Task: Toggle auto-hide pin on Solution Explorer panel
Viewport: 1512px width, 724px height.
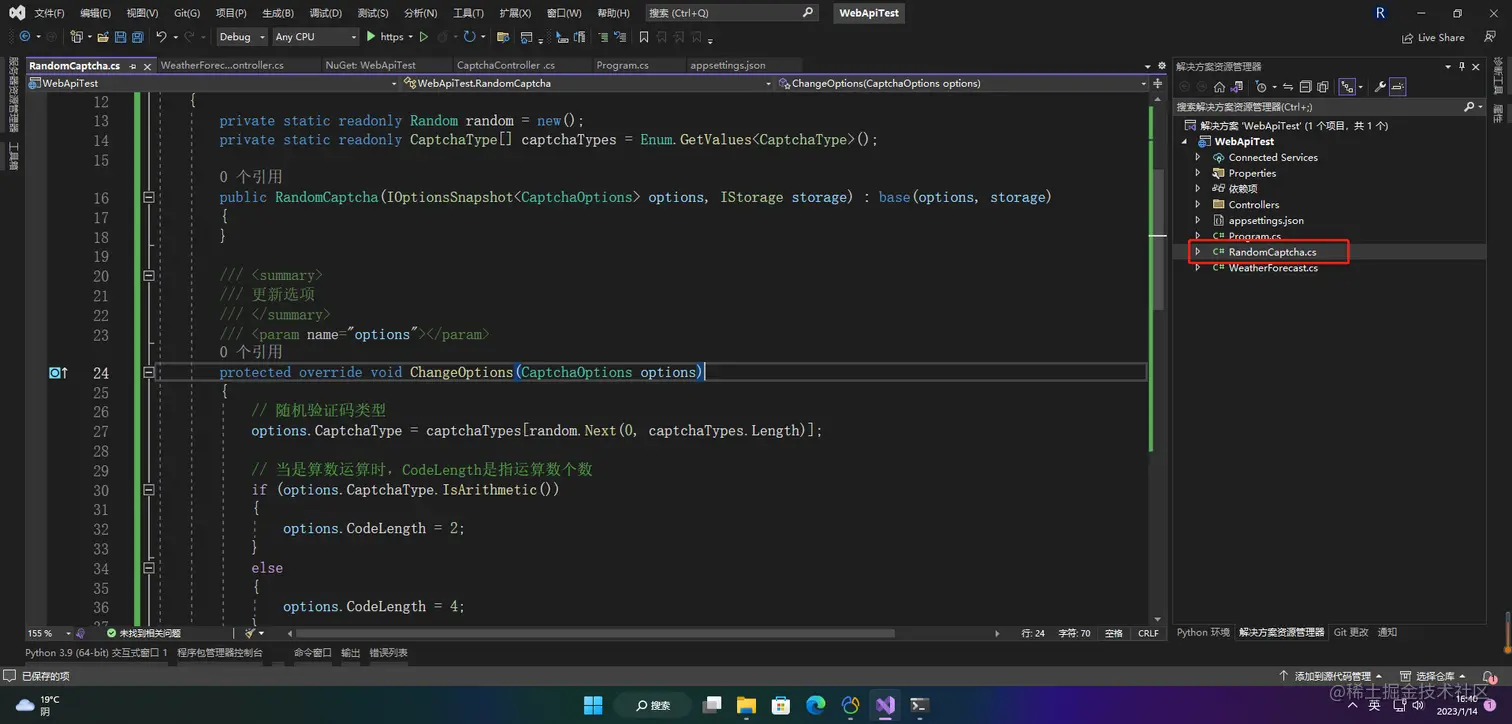Action: coord(1462,66)
